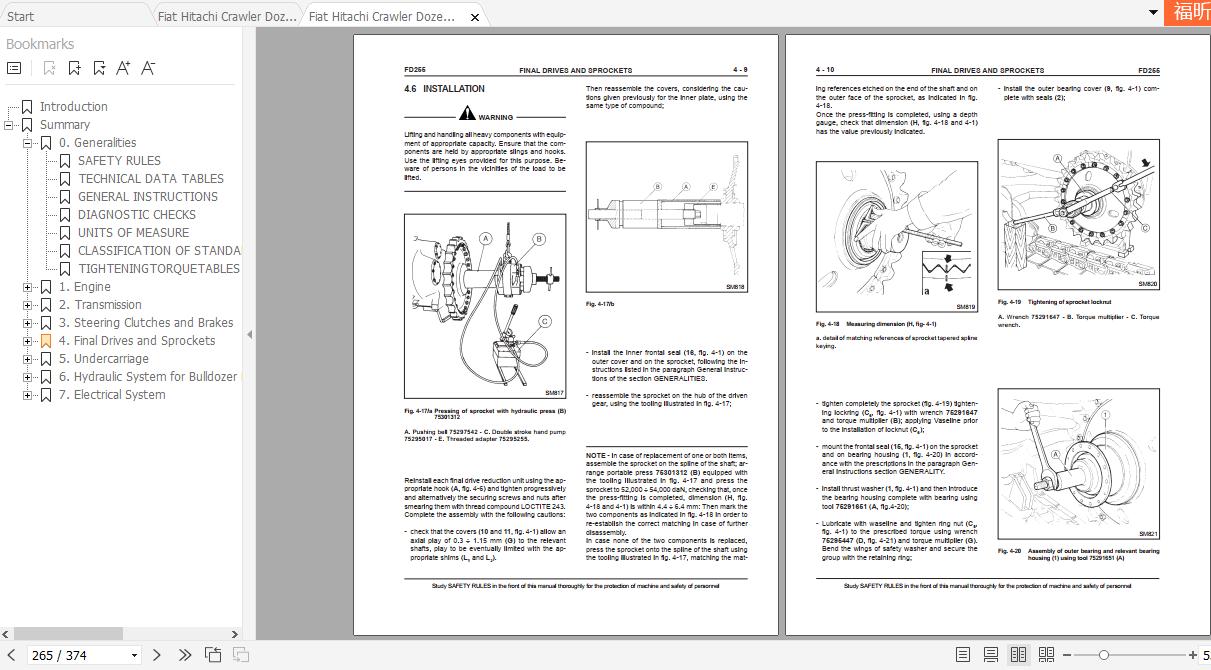Jump to the last page
Image resolution: width=1211 pixels, height=670 pixels.
click(185, 655)
